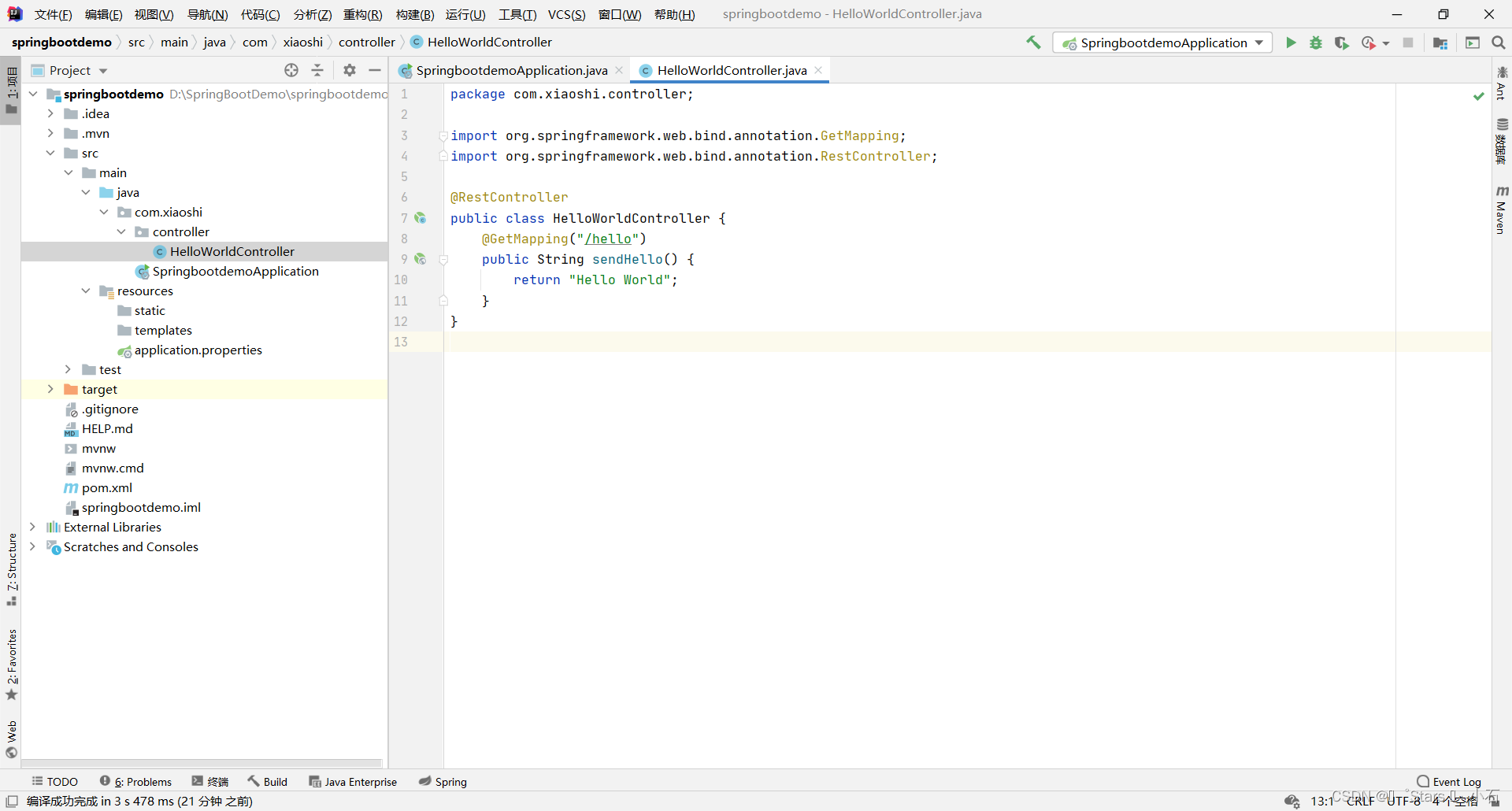Close the HelloWorldController.java tab
This screenshot has width=1512, height=811.
[x=818, y=70]
